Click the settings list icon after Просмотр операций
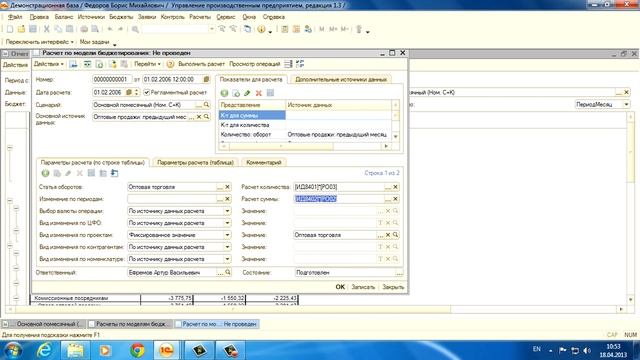 [x=288, y=64]
